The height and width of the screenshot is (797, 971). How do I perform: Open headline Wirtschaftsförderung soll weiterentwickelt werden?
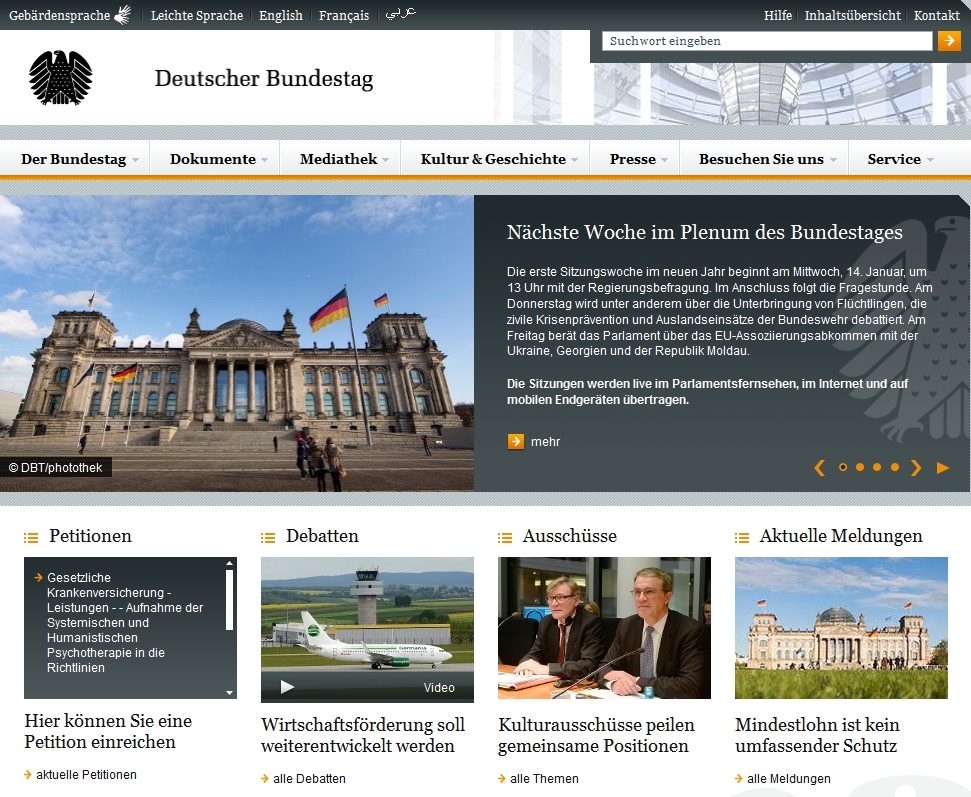coord(363,735)
